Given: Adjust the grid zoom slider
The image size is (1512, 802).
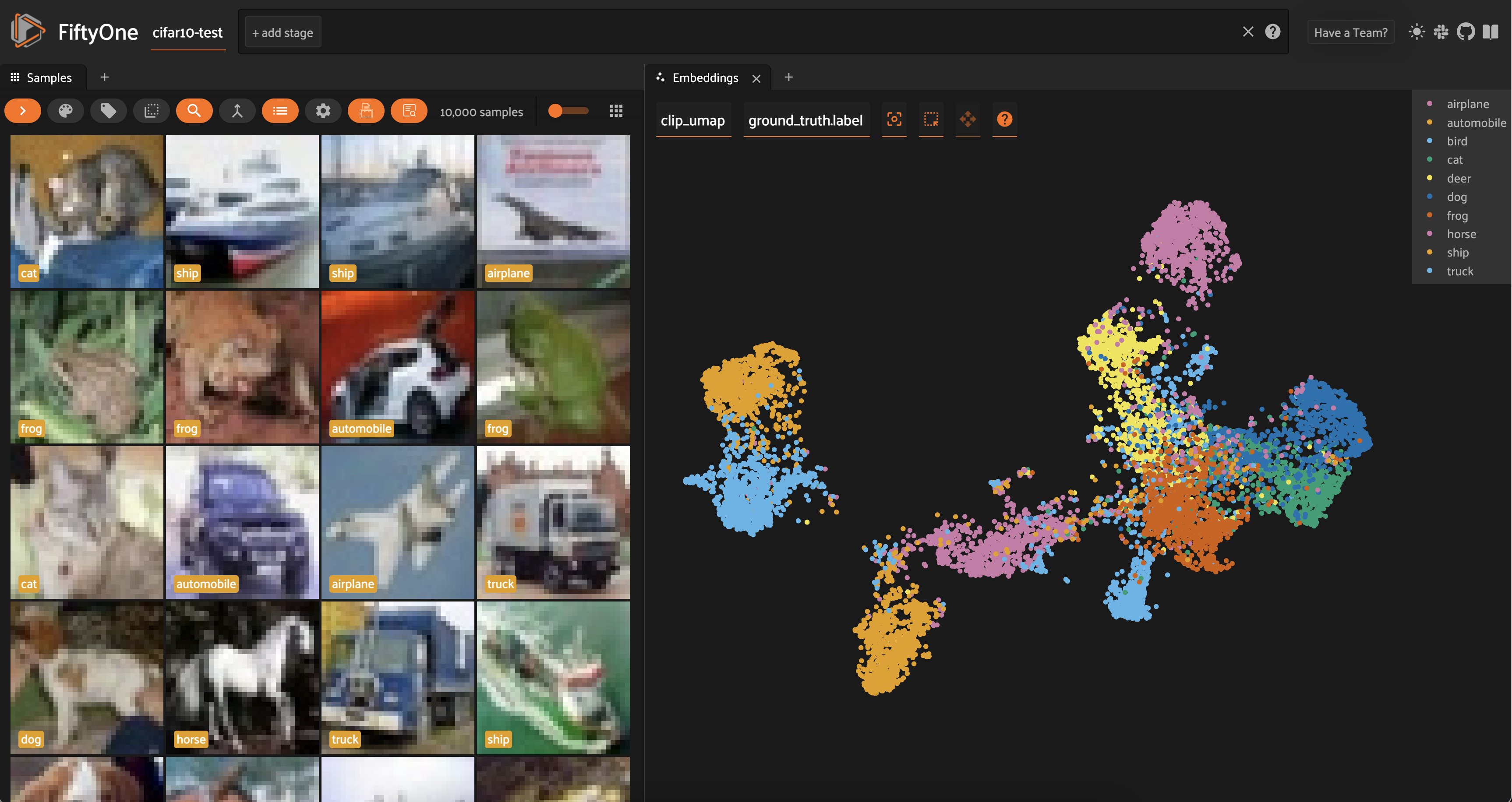Looking at the screenshot, I should [556, 111].
